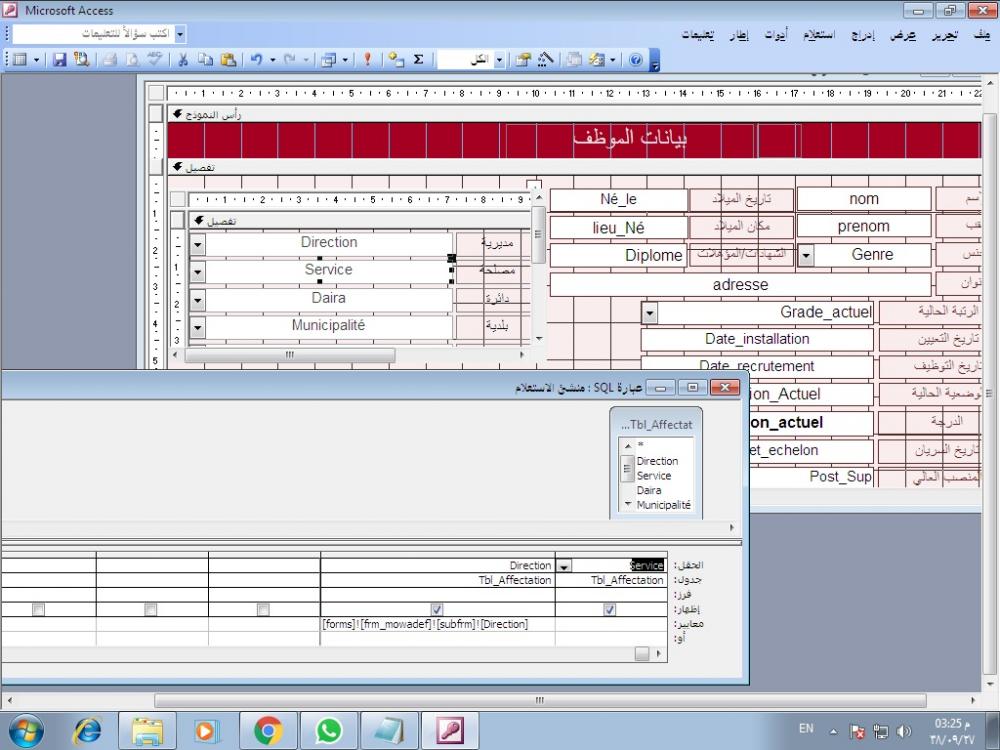The width and height of the screenshot is (1000, 750).
Task: Open the Grade_actuel combo box dropdown
Action: [649, 313]
